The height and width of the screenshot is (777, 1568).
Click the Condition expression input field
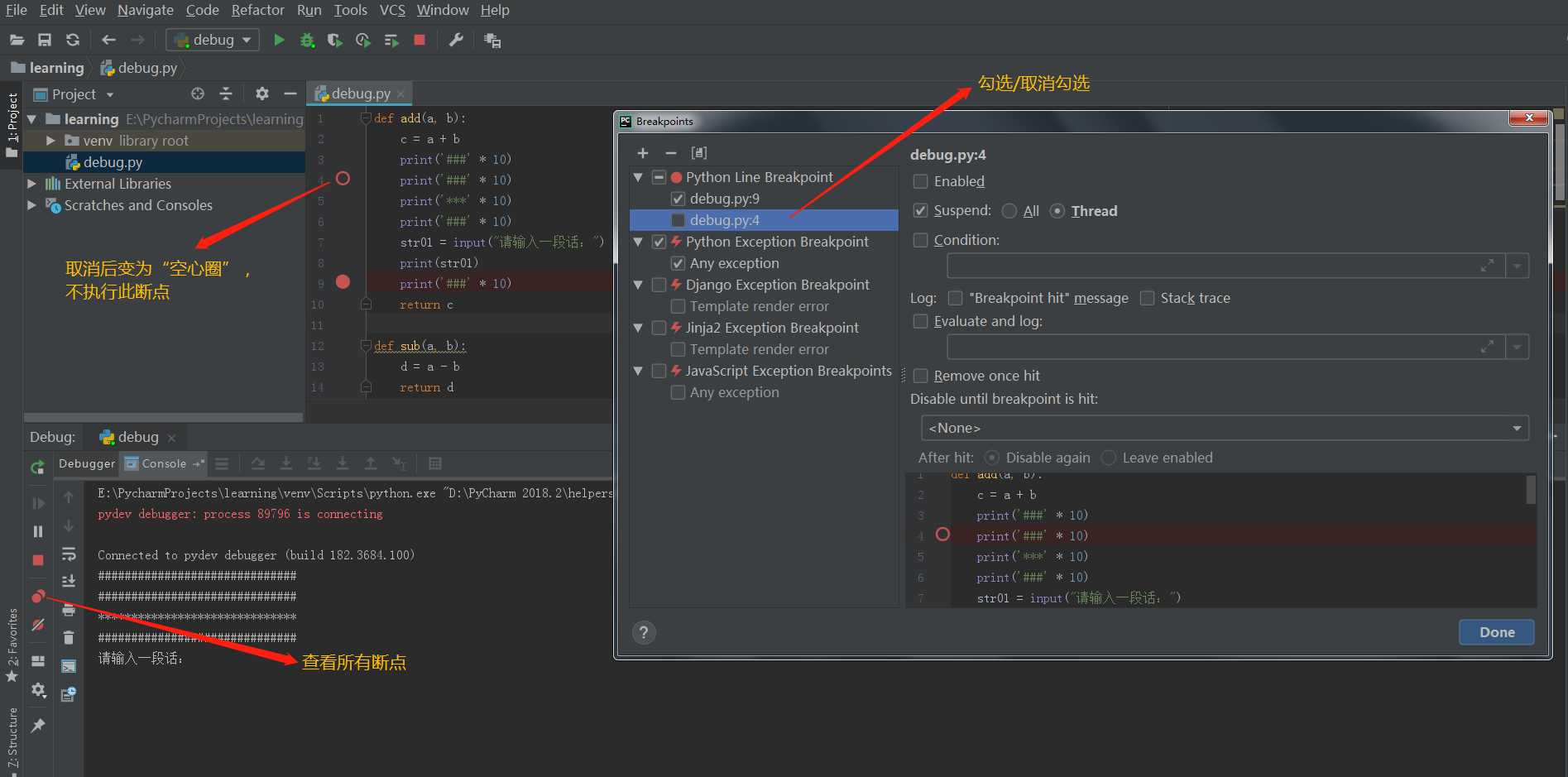[1226, 266]
